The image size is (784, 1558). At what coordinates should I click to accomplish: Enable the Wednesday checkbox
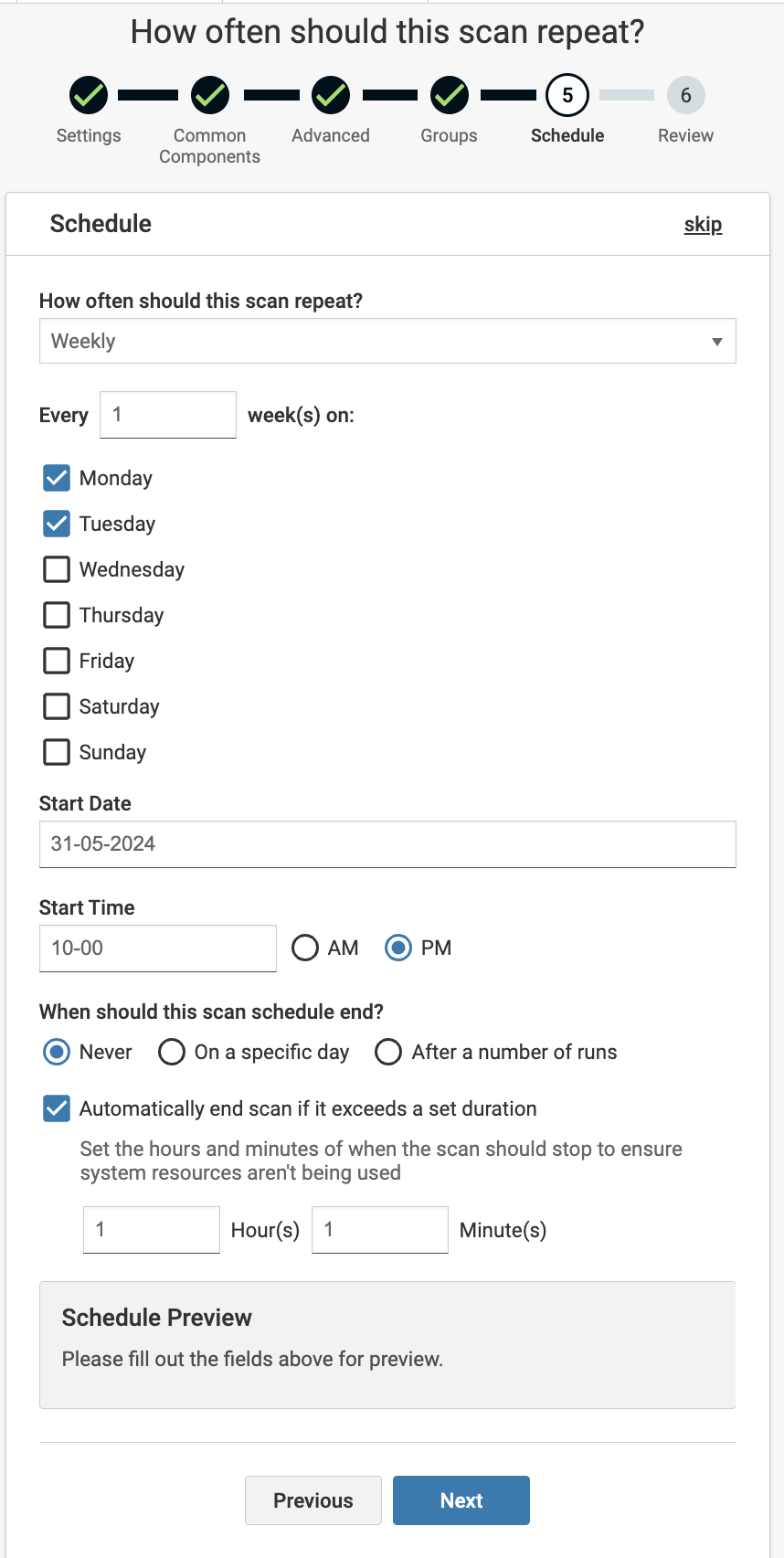[57, 569]
